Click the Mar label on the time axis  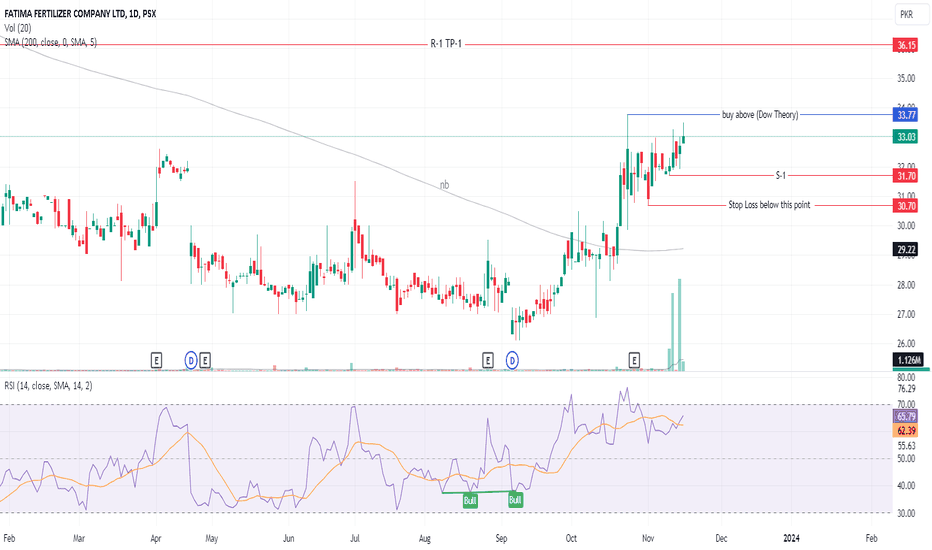(78, 538)
